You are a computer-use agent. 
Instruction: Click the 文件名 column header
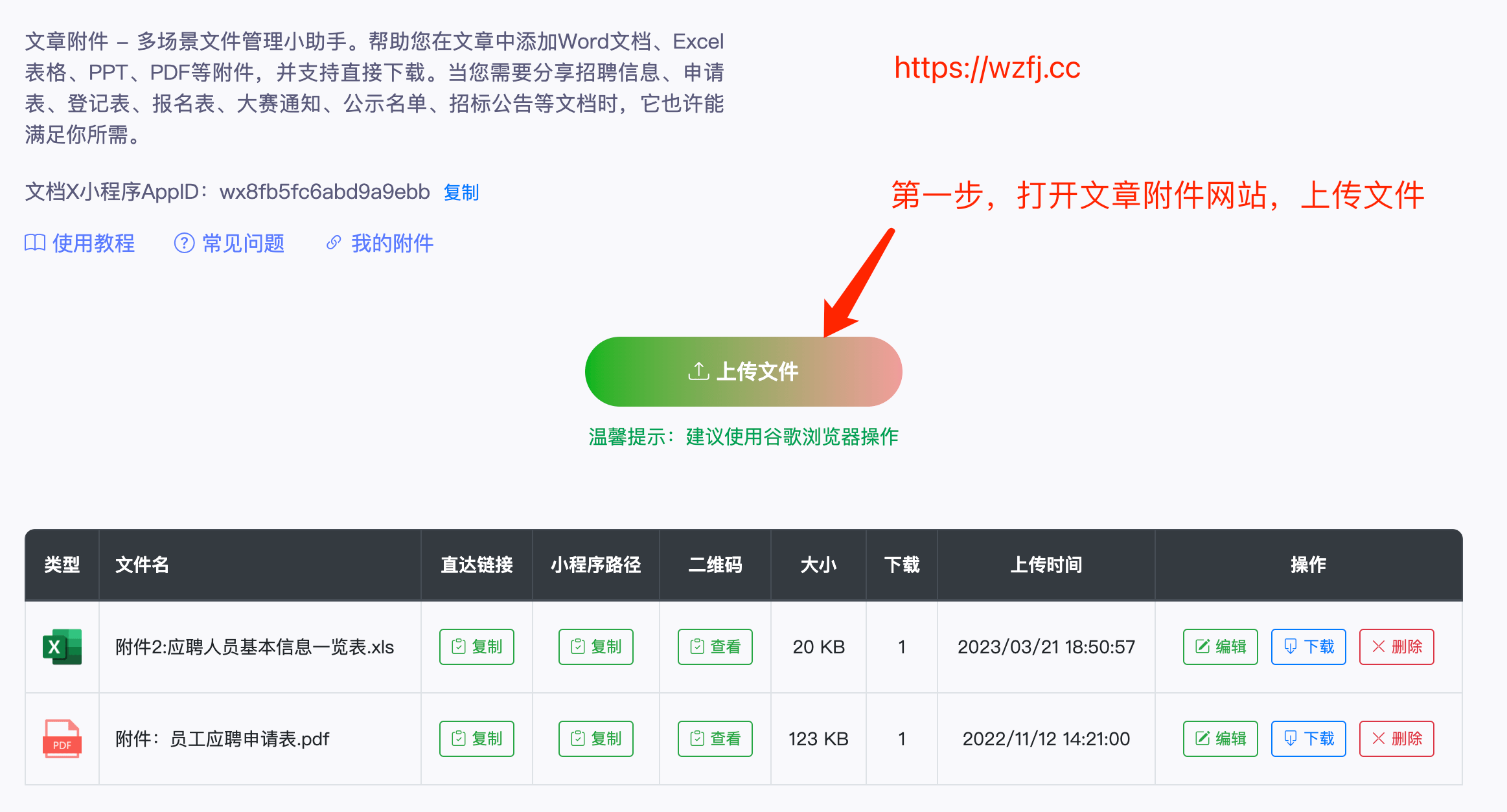[x=142, y=565]
